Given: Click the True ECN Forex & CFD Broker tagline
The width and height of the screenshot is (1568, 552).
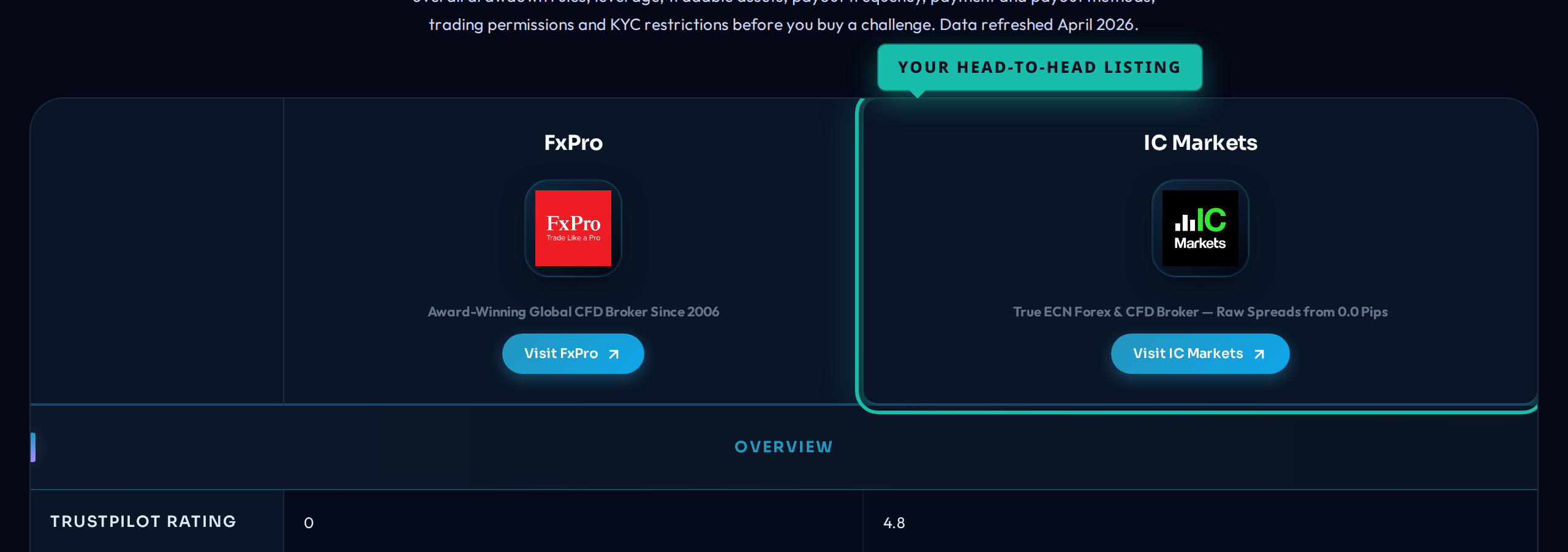Looking at the screenshot, I should click(1200, 312).
